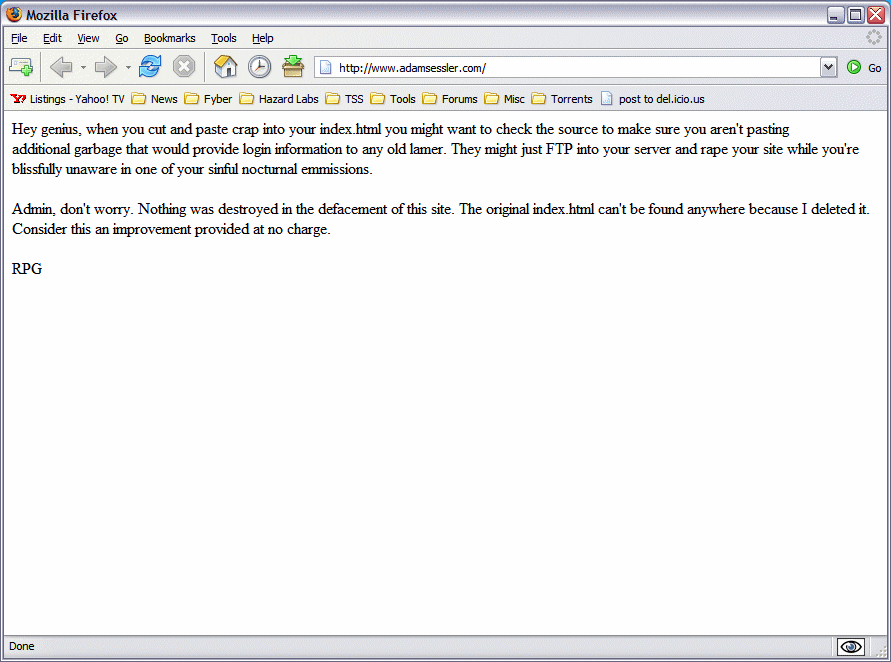Click the Stop loading button
The height and width of the screenshot is (662, 891).
184,66
